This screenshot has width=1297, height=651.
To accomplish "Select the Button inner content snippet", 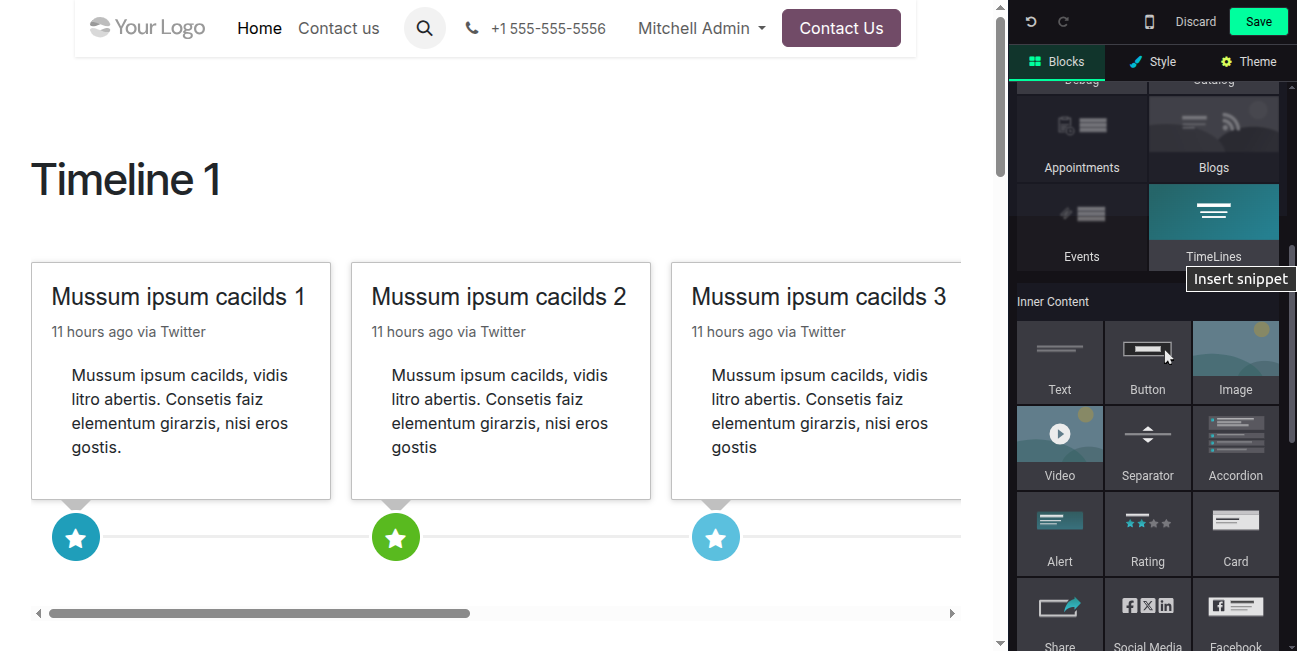I will click(x=1148, y=362).
